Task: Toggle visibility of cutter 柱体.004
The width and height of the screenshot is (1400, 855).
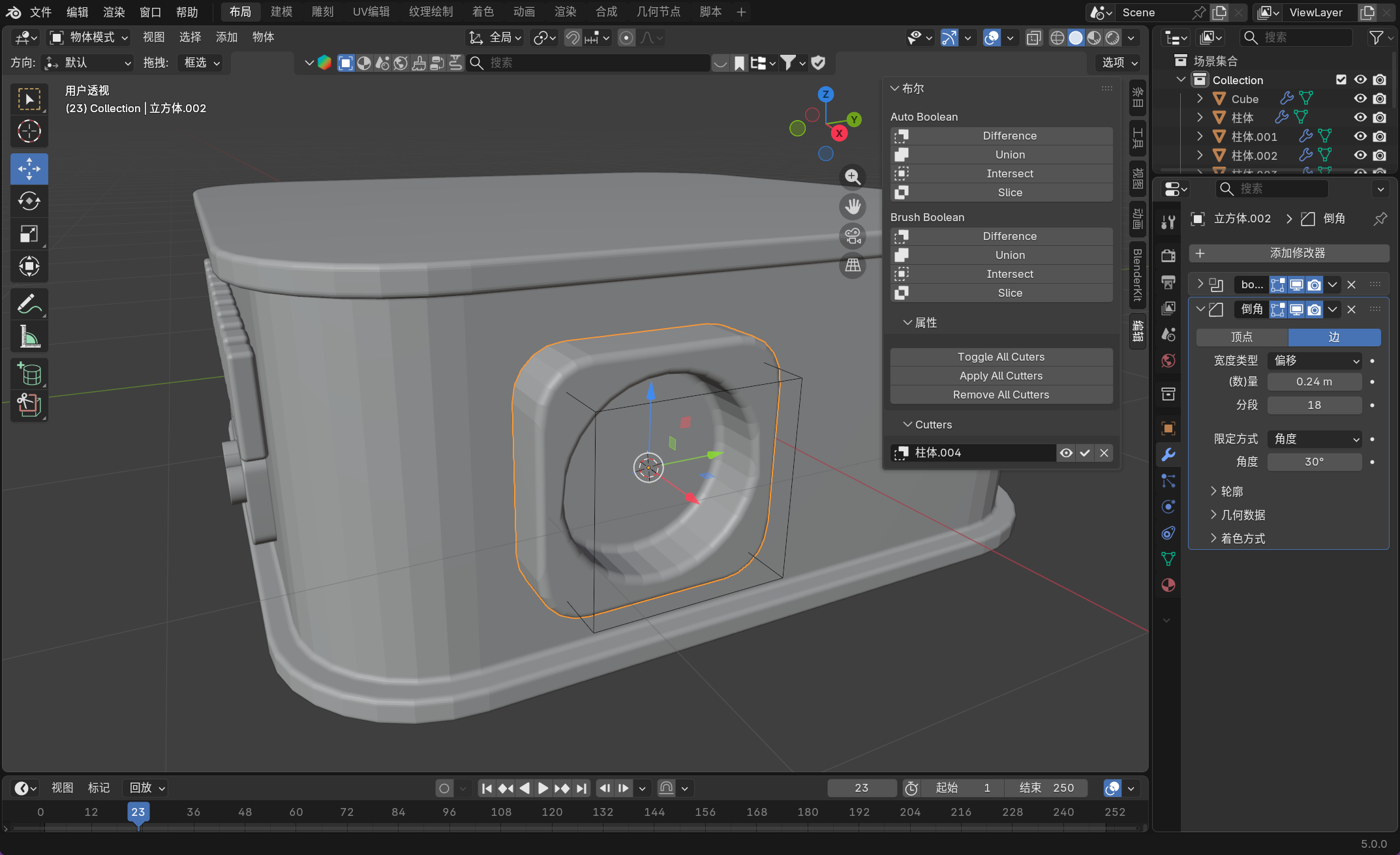Action: click(x=1066, y=453)
